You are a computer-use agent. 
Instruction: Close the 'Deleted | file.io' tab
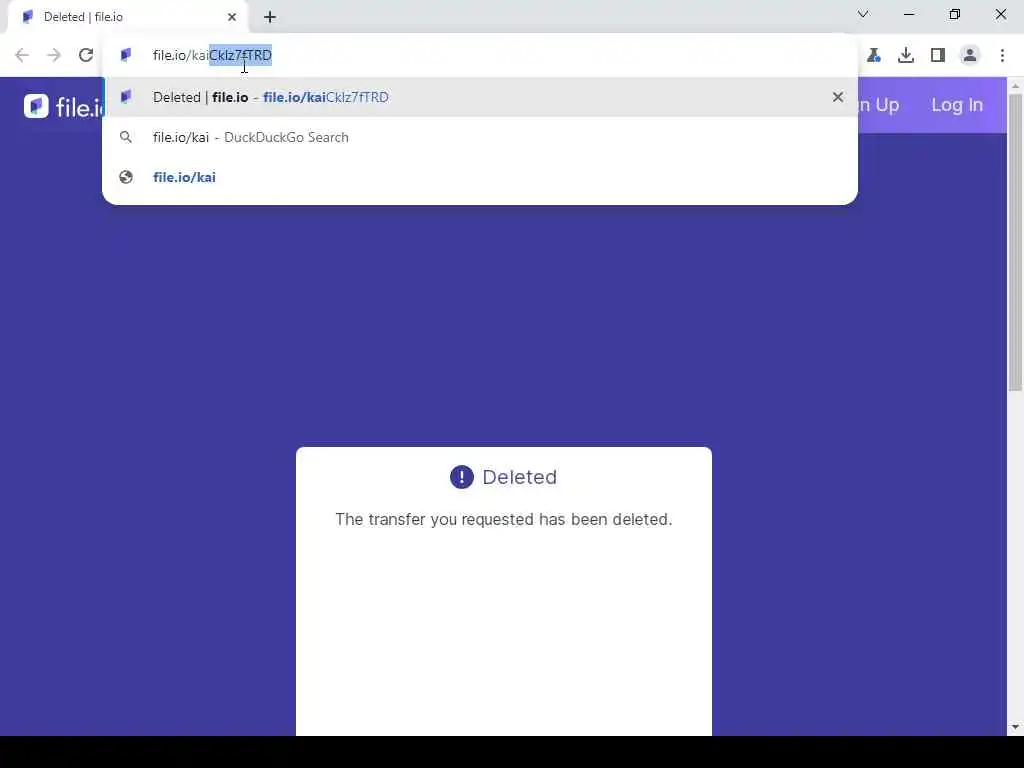click(x=232, y=17)
